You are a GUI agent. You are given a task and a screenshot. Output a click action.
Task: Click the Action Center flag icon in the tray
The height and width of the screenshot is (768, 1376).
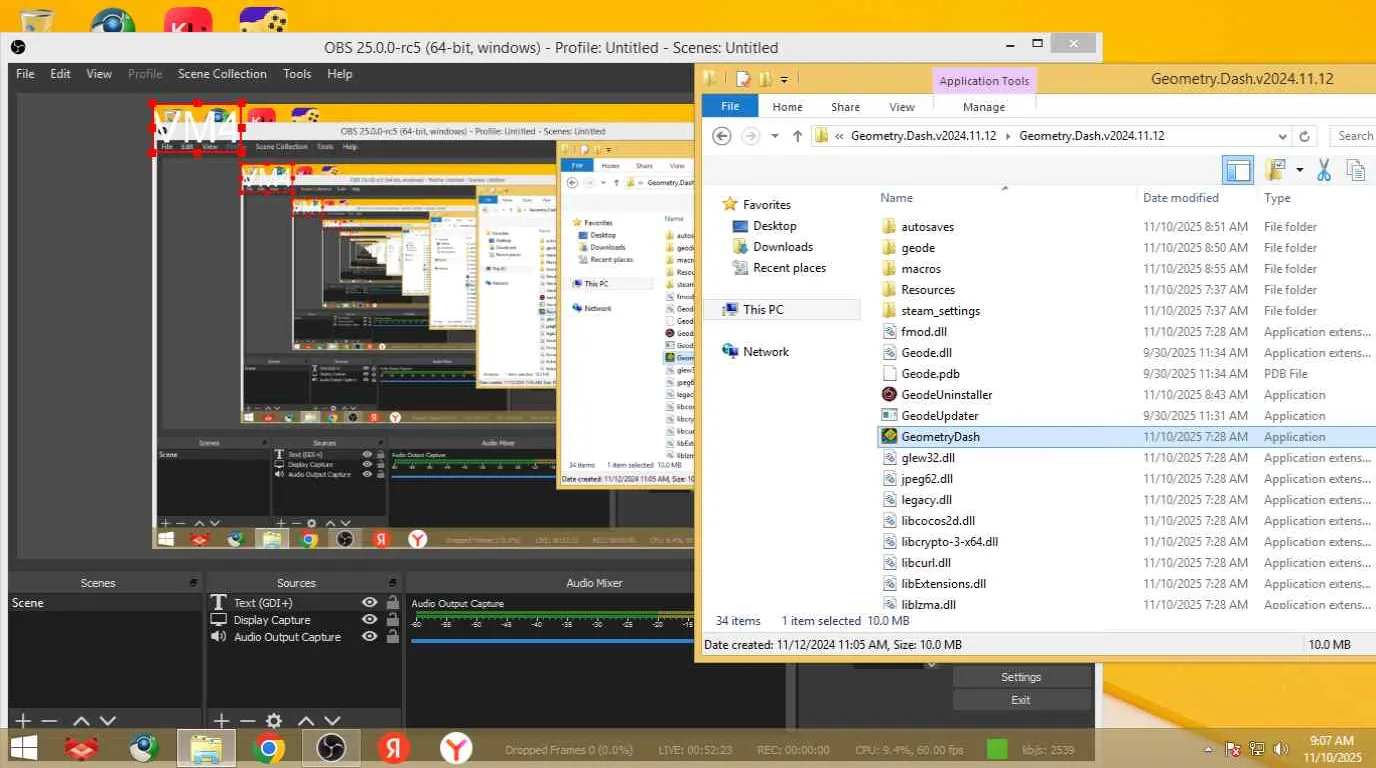[1234, 749]
